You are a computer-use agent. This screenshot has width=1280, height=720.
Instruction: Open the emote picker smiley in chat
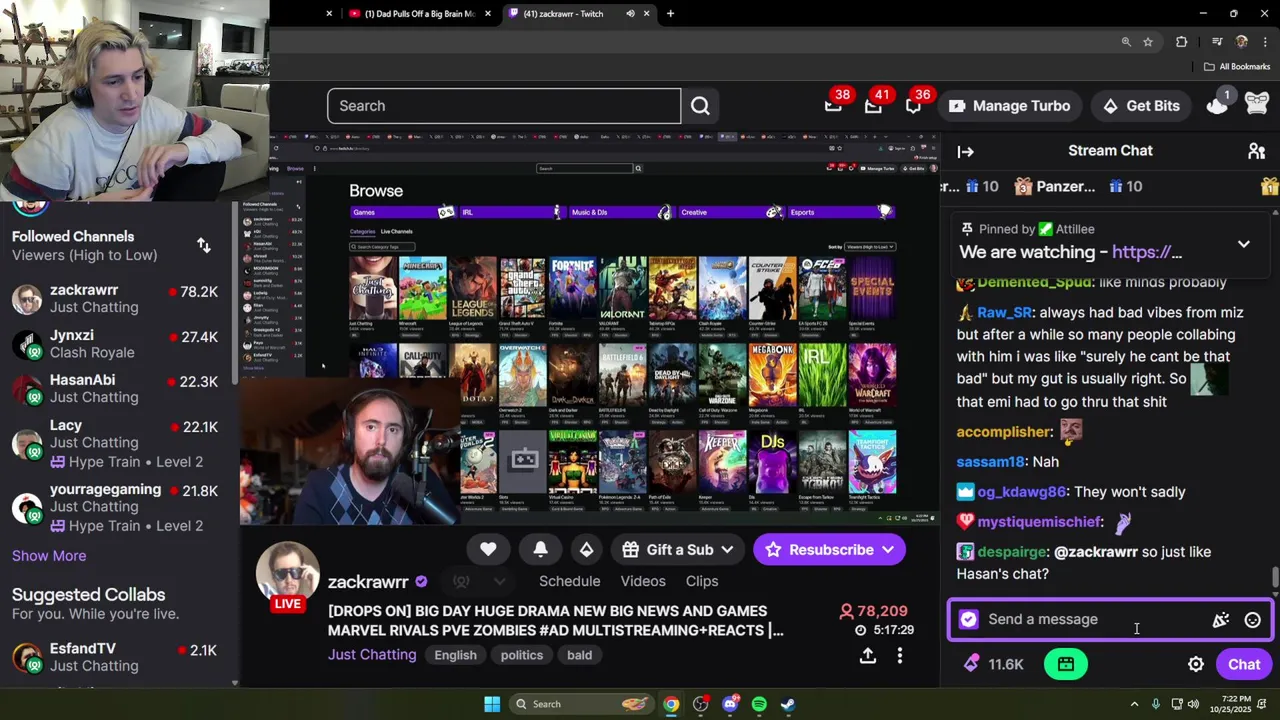[1252, 620]
